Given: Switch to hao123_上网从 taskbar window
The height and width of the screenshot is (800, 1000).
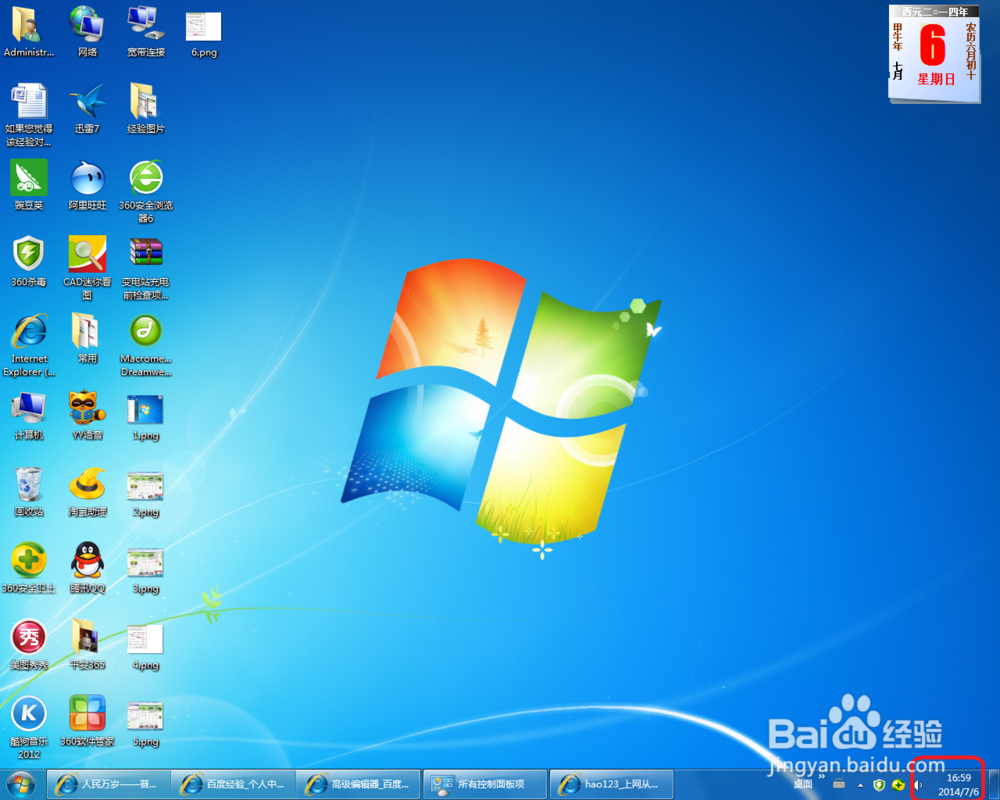Looking at the screenshot, I should click(610, 784).
